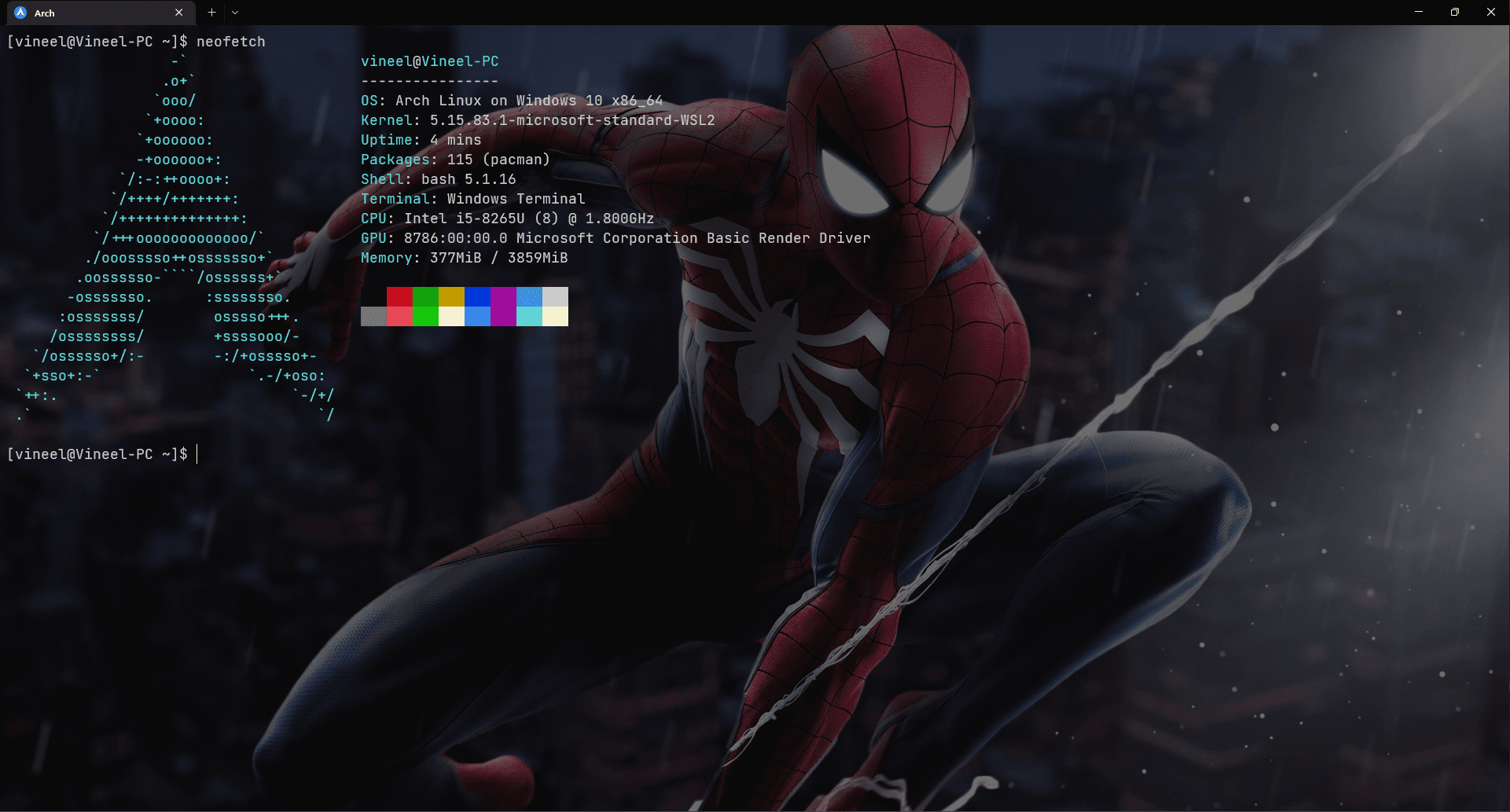The height and width of the screenshot is (812, 1510).
Task: Click at the active prompt cursor
Action: tap(197, 454)
